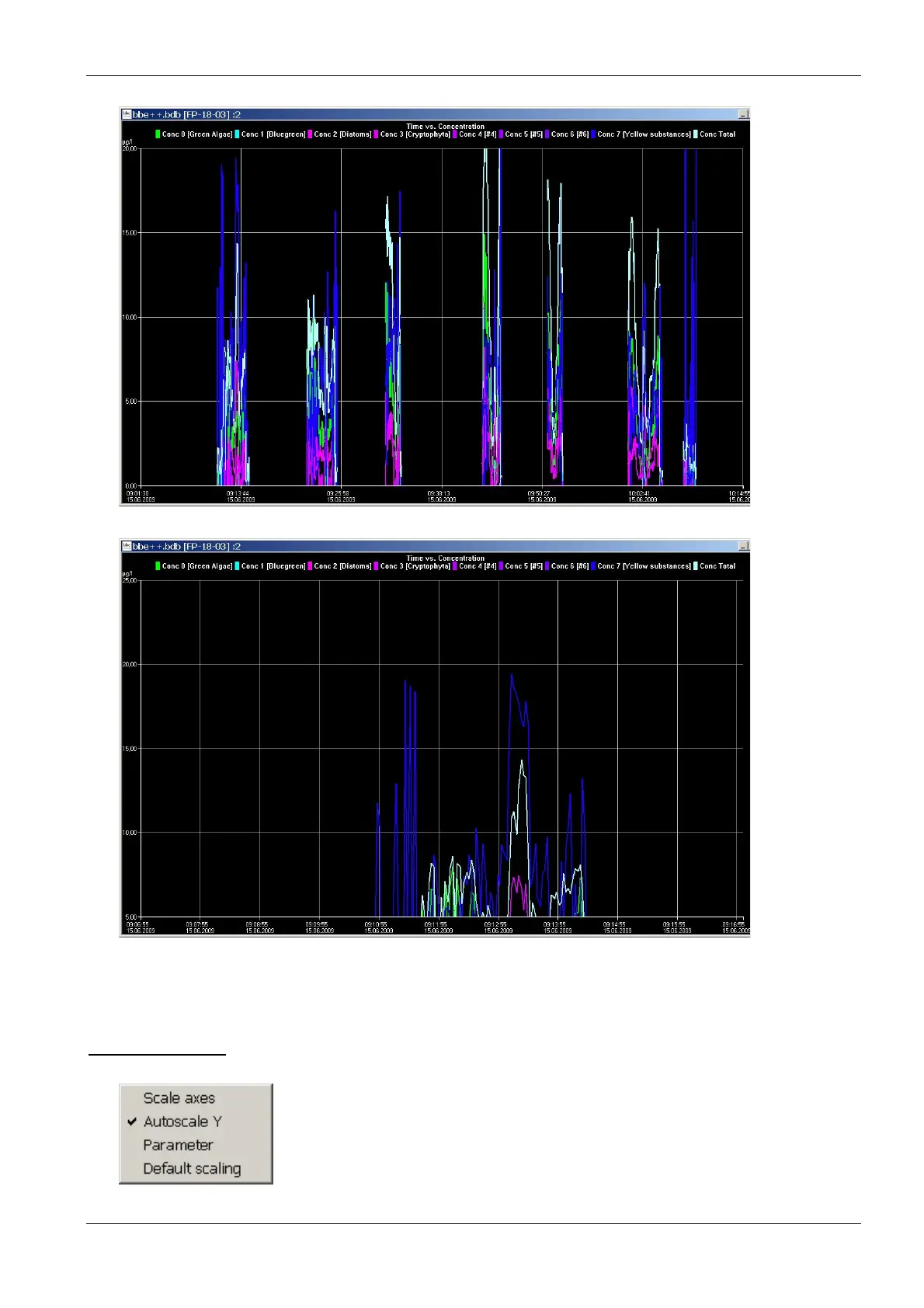Minimize the lower chart window
Viewport: 924px width, 1308px height.
[x=743, y=546]
